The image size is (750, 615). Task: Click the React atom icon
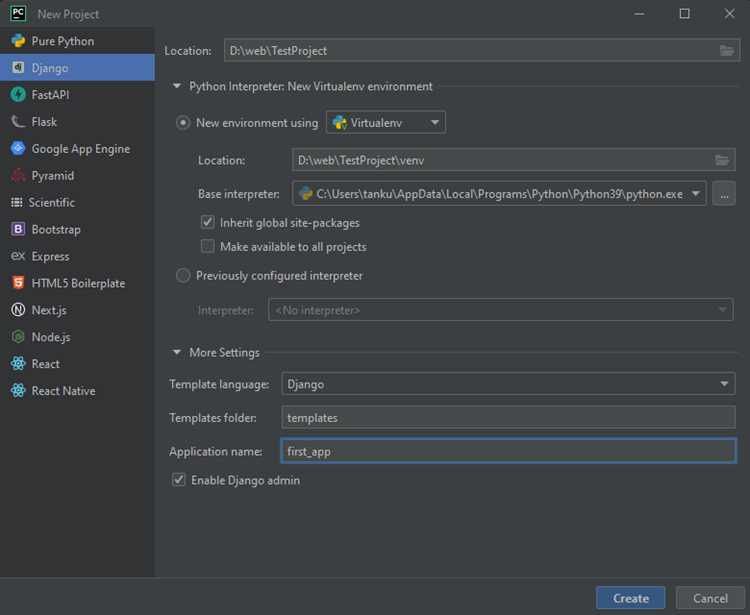coord(18,363)
